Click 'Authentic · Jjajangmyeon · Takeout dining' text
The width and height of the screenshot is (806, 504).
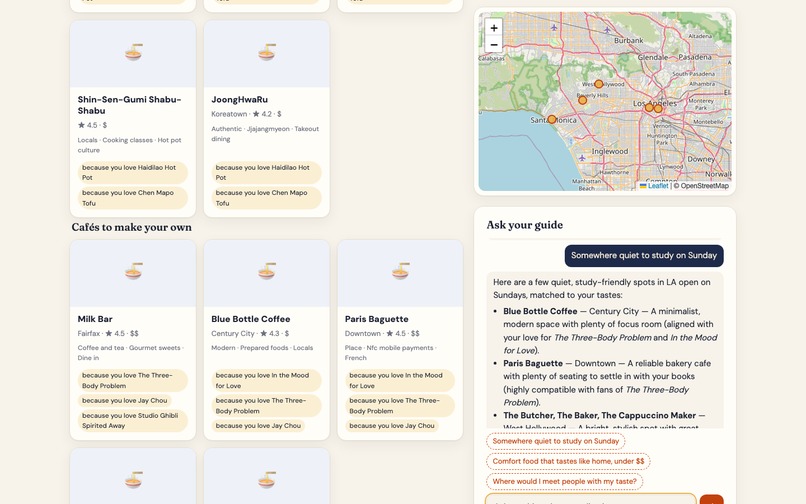265,134
